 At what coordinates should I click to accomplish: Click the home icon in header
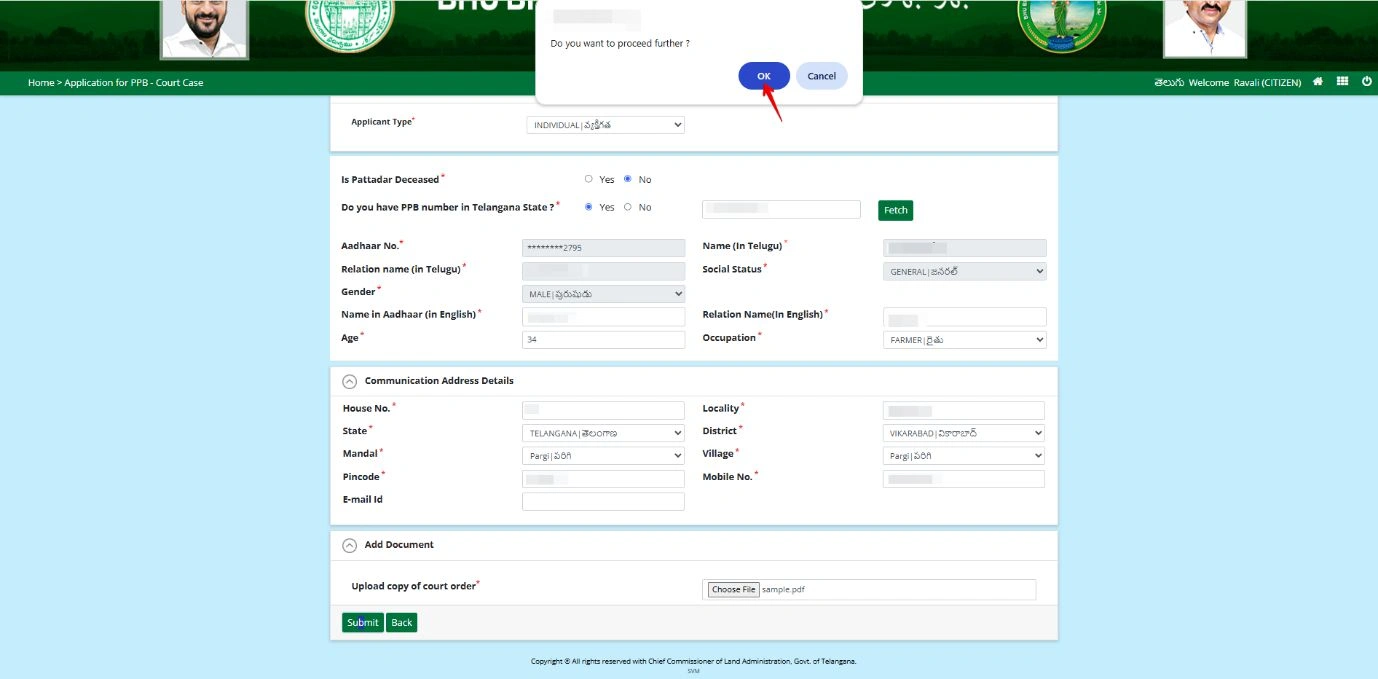pos(1318,82)
